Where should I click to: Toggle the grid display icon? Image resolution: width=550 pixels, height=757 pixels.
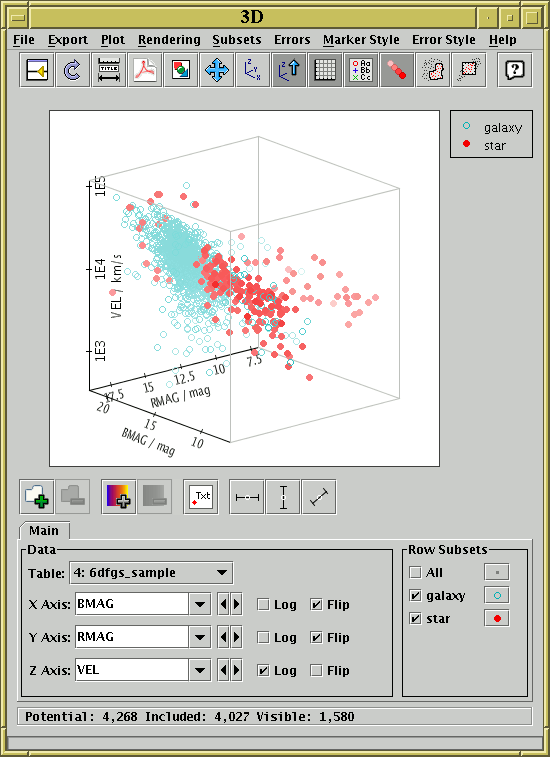point(324,70)
